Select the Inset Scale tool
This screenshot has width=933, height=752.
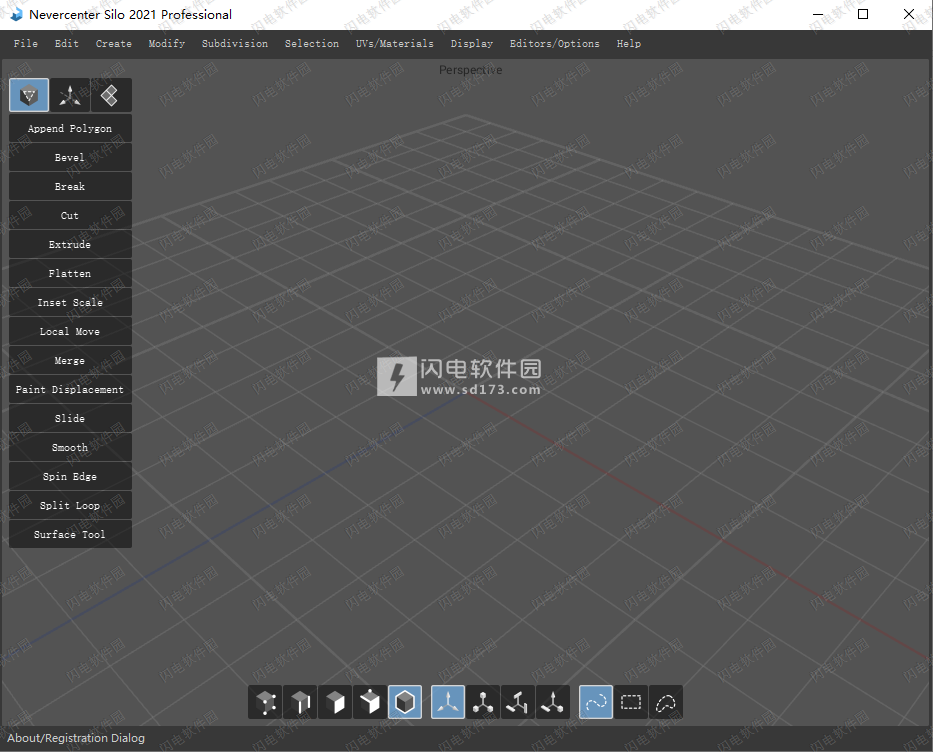point(70,302)
